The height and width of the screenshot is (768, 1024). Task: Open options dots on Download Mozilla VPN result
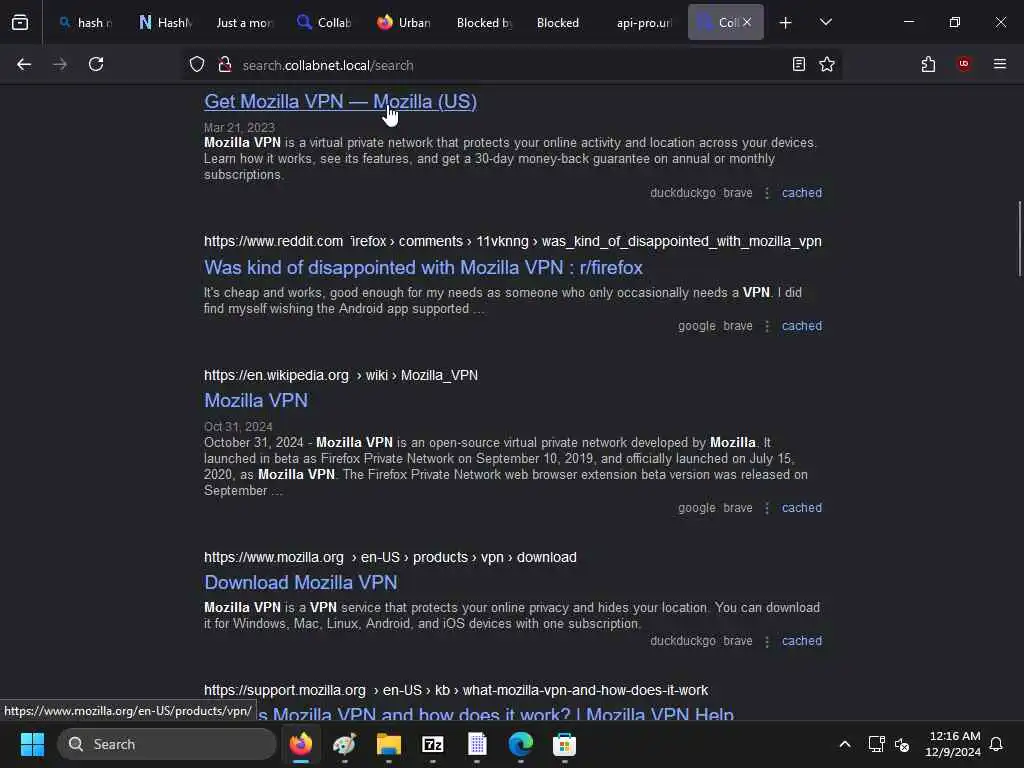point(767,641)
